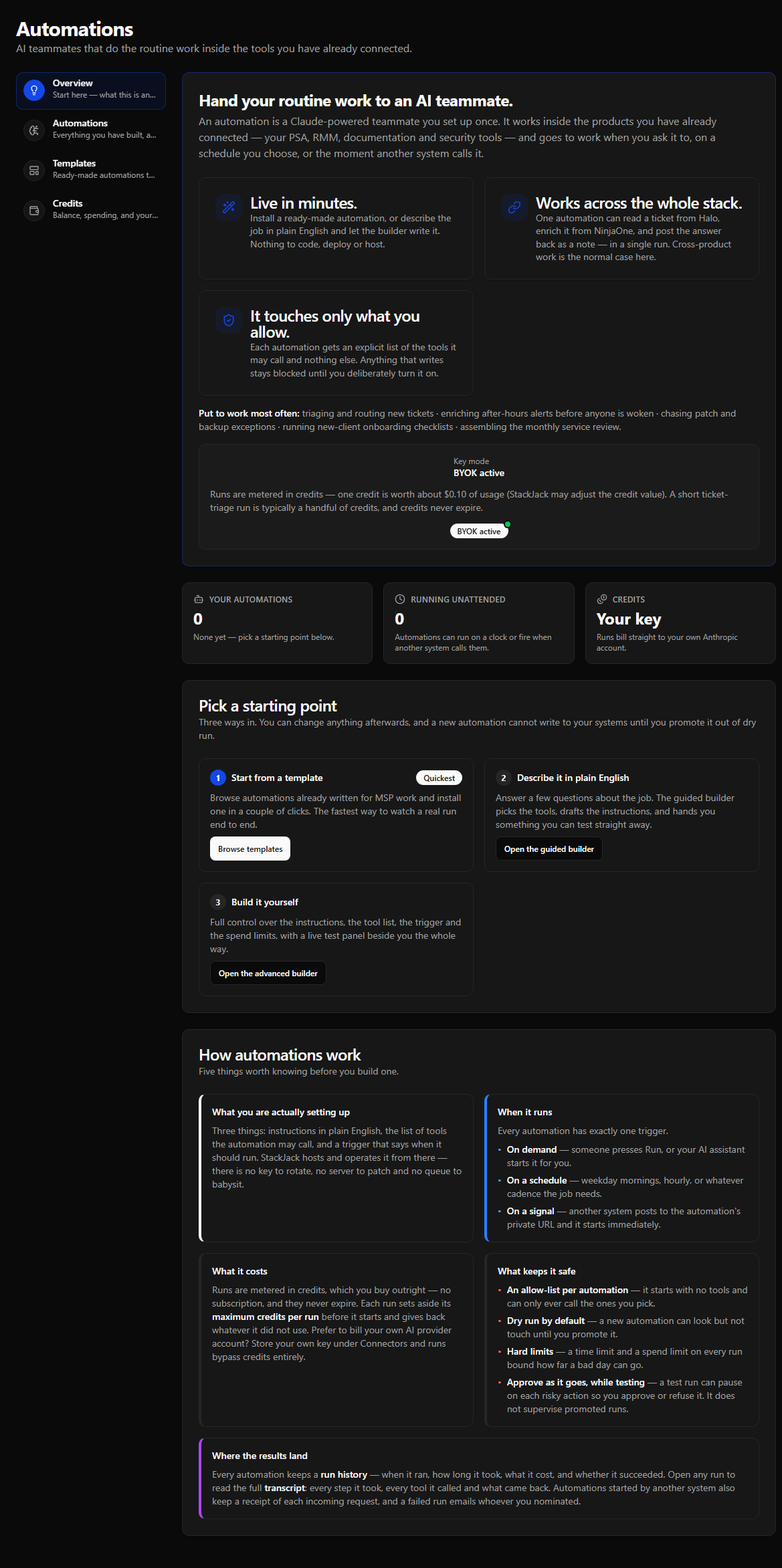Go to Automations in the sidebar
The width and height of the screenshot is (782, 1568).
click(x=91, y=130)
